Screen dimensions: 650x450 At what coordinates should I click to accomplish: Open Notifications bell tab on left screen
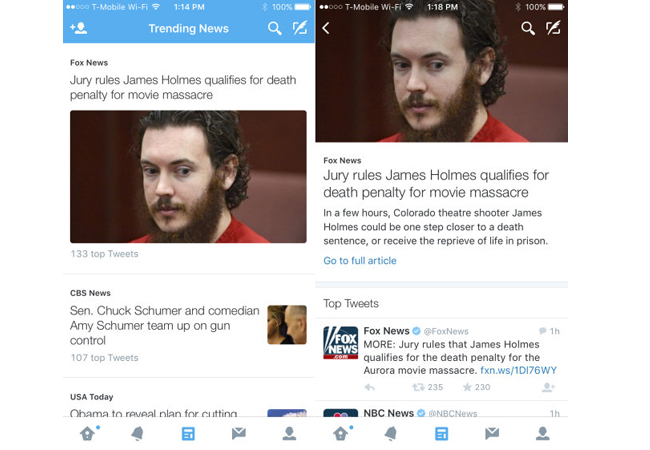coord(137,433)
